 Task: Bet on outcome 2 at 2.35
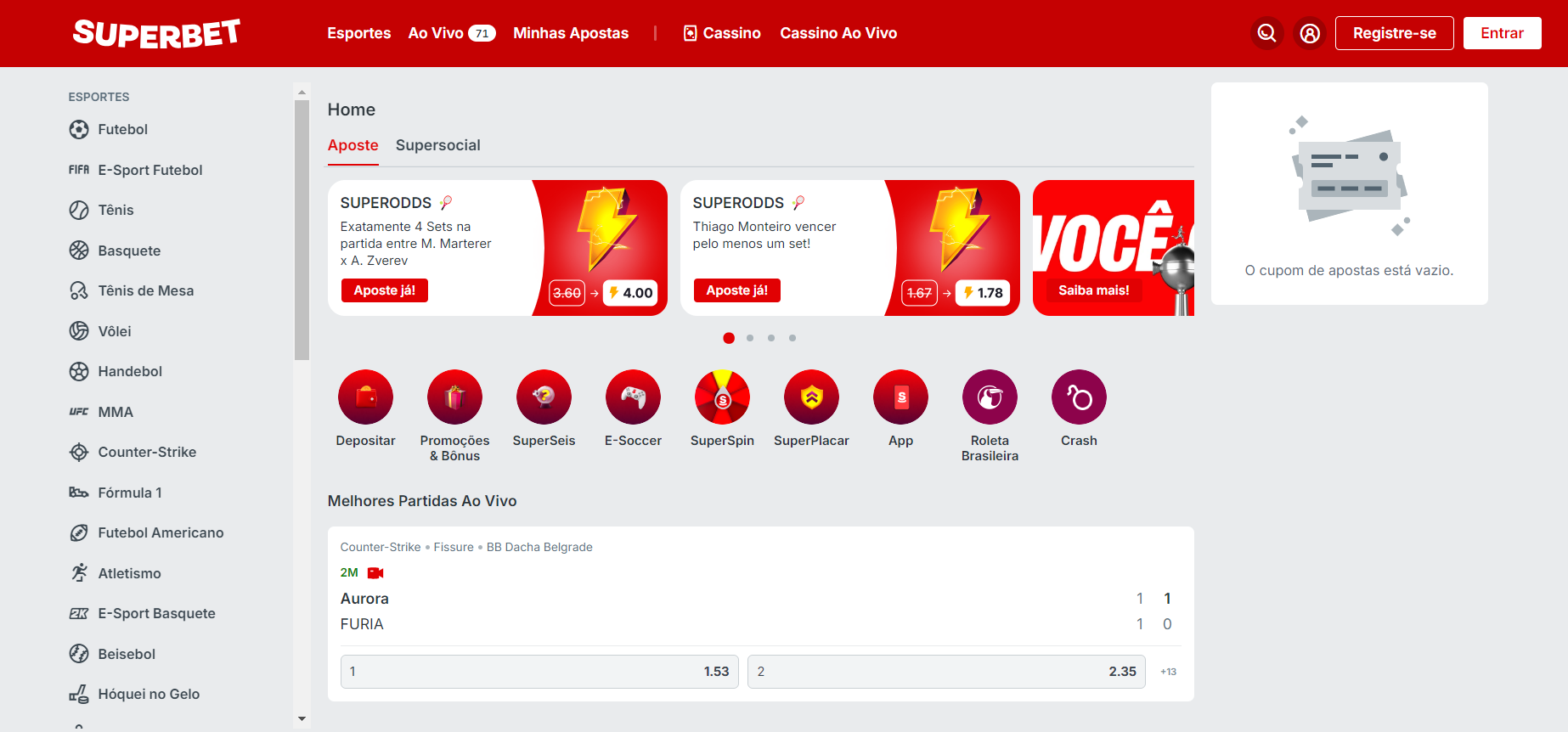coord(946,672)
